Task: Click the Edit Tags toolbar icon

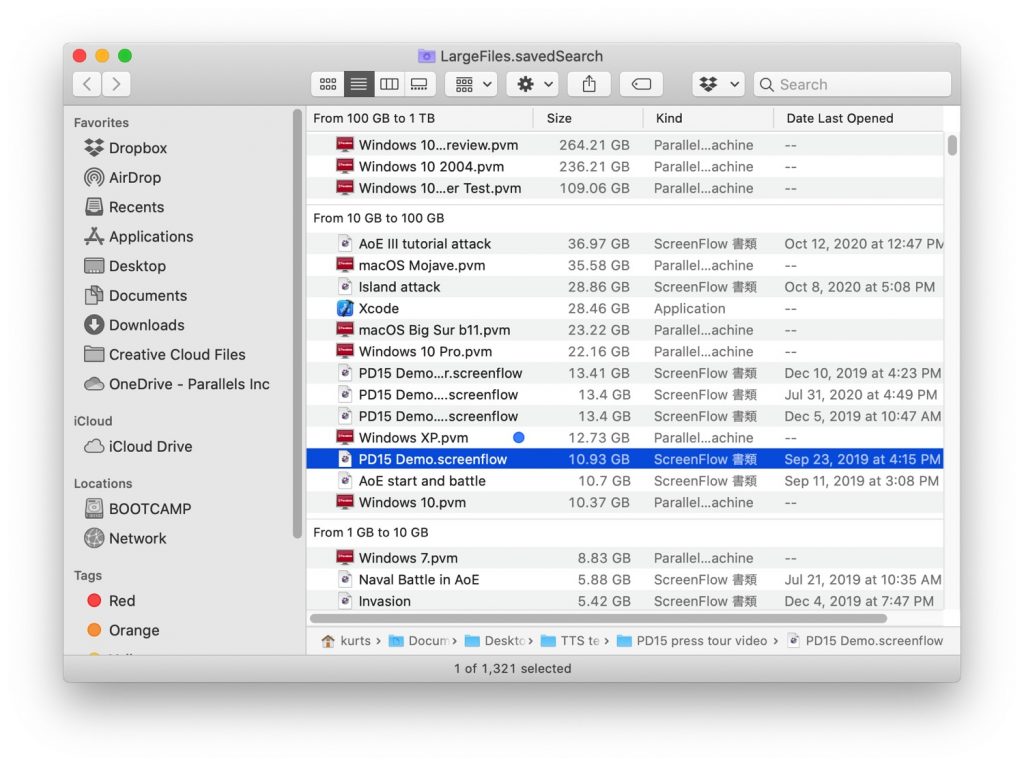Action: pyautogui.click(x=641, y=84)
